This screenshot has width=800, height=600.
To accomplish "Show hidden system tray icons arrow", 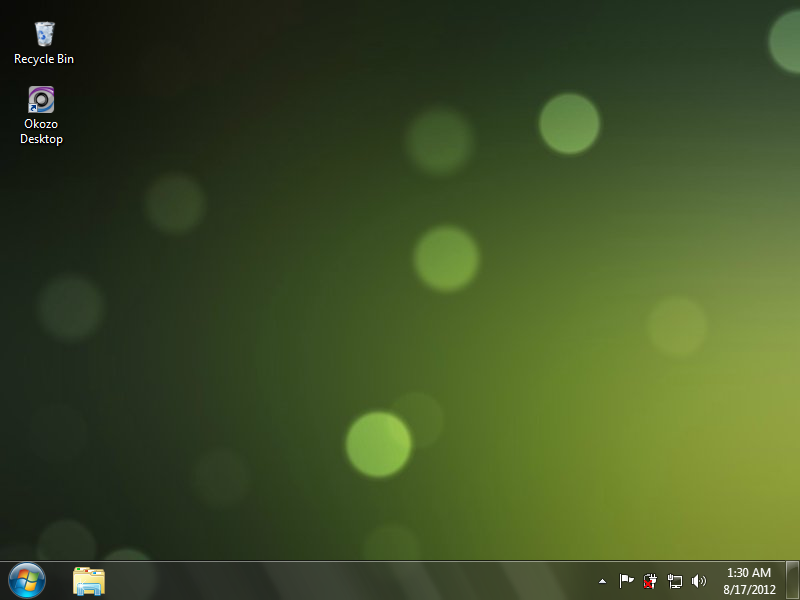I will click(x=602, y=581).
